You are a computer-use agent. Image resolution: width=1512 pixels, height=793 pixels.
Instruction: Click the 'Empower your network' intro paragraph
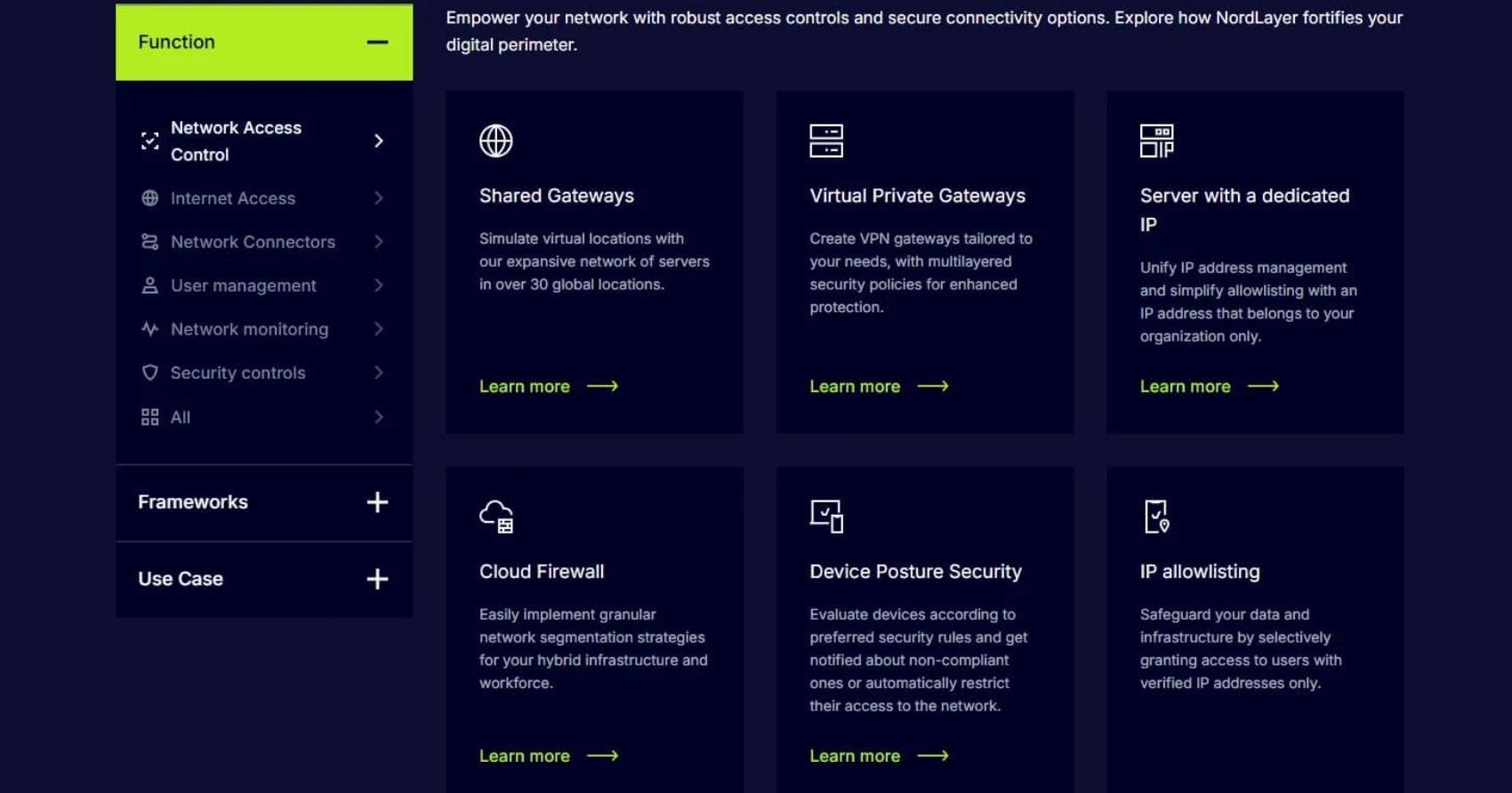tap(924, 31)
